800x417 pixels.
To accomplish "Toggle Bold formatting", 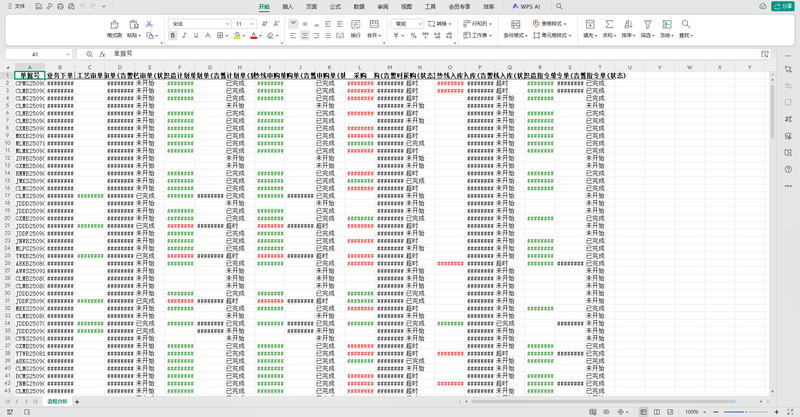I will pos(172,35).
